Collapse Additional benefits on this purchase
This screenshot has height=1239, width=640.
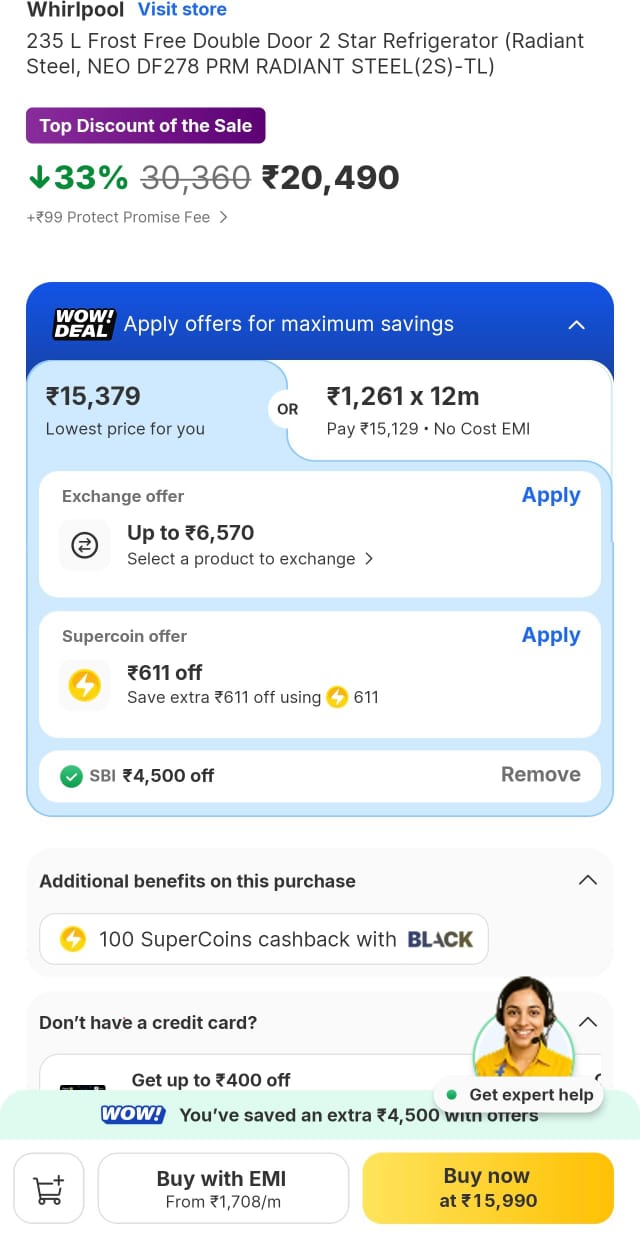(x=588, y=880)
